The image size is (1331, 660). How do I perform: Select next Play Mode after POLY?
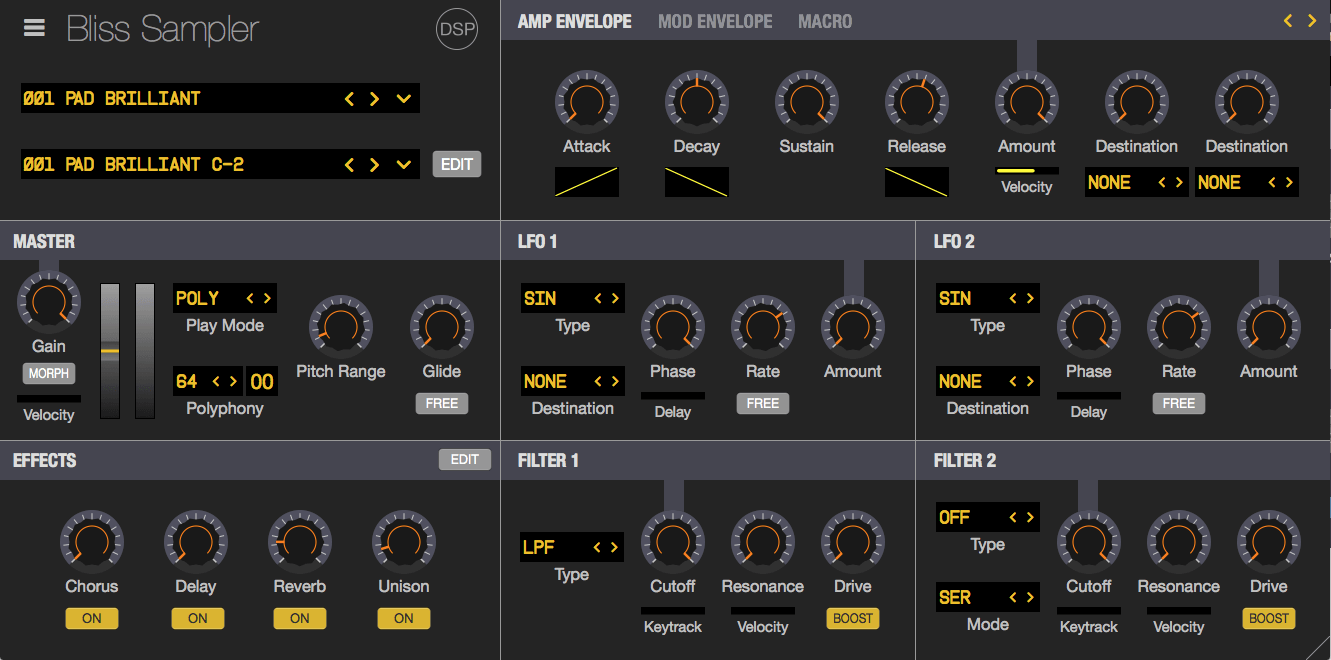(267, 298)
